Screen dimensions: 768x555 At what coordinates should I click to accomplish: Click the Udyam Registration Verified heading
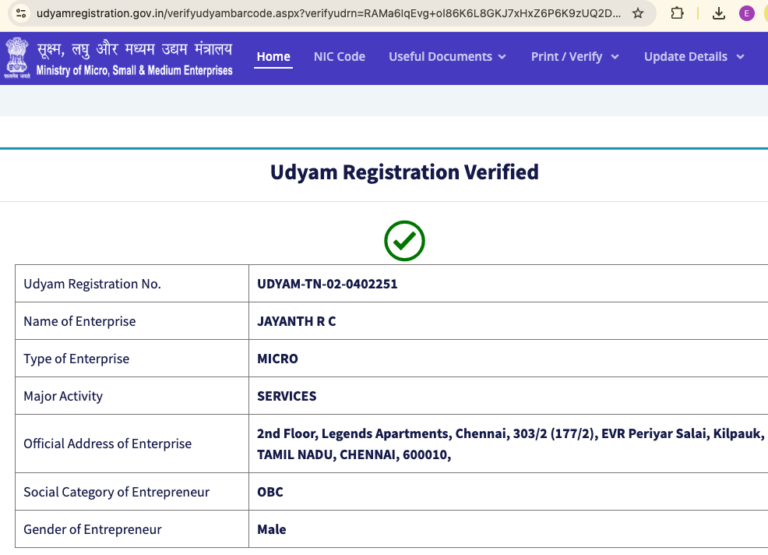404,172
